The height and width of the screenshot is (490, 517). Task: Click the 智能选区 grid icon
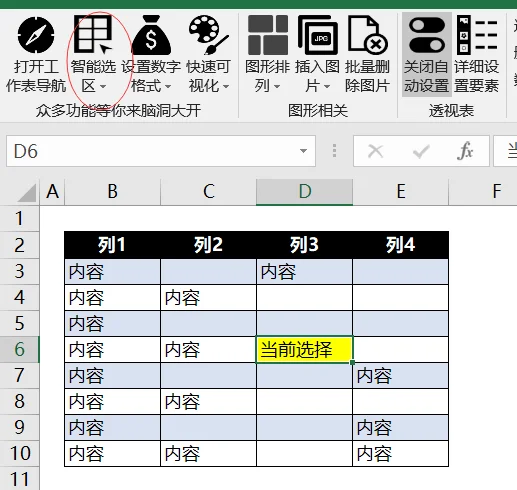click(x=93, y=34)
